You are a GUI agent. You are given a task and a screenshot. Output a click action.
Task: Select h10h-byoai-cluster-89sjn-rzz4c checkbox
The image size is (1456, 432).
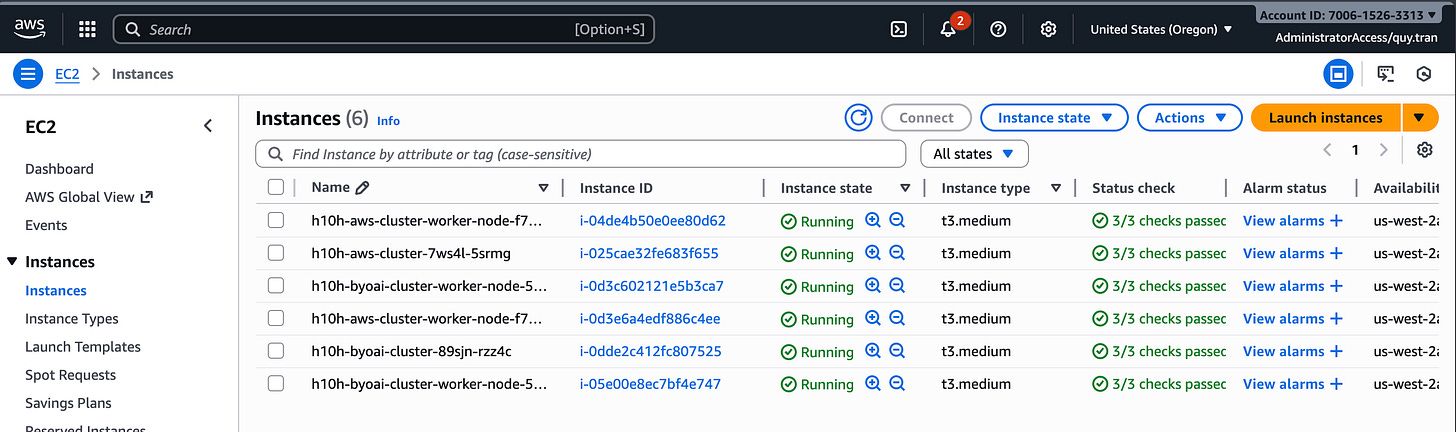tap(276, 351)
